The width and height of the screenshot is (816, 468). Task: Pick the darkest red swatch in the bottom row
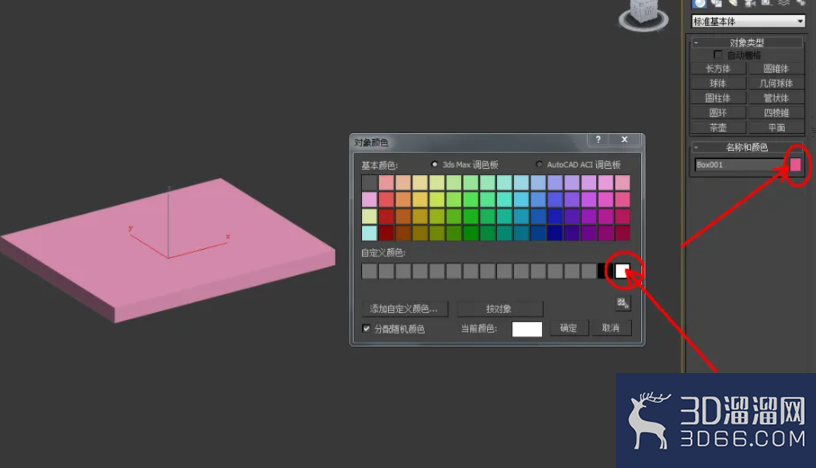386,233
